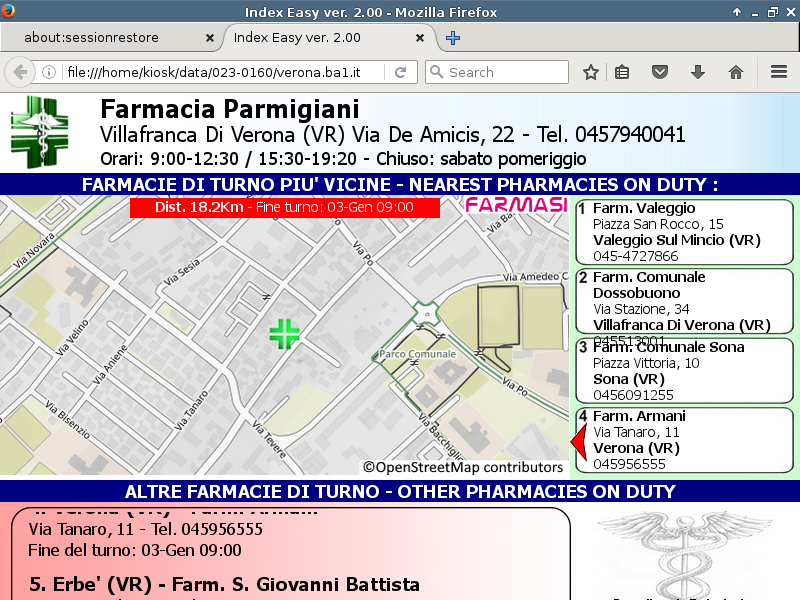Open the Firefox downloads arrow icon
The height and width of the screenshot is (600, 800).
click(x=698, y=72)
